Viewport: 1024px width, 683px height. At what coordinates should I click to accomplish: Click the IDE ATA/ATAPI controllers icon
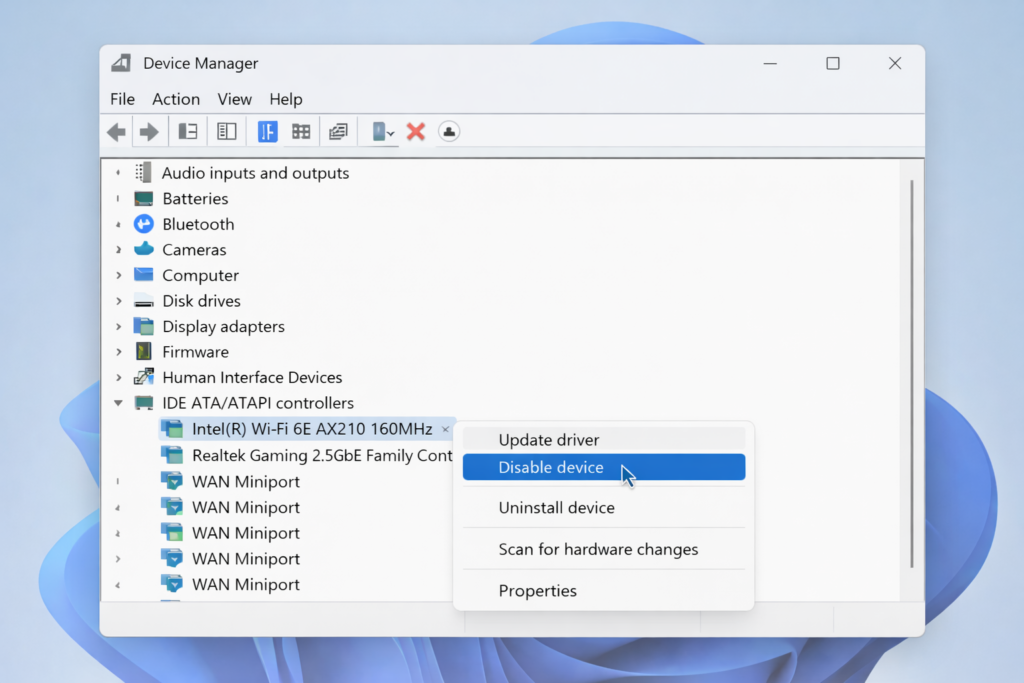[x=144, y=403]
